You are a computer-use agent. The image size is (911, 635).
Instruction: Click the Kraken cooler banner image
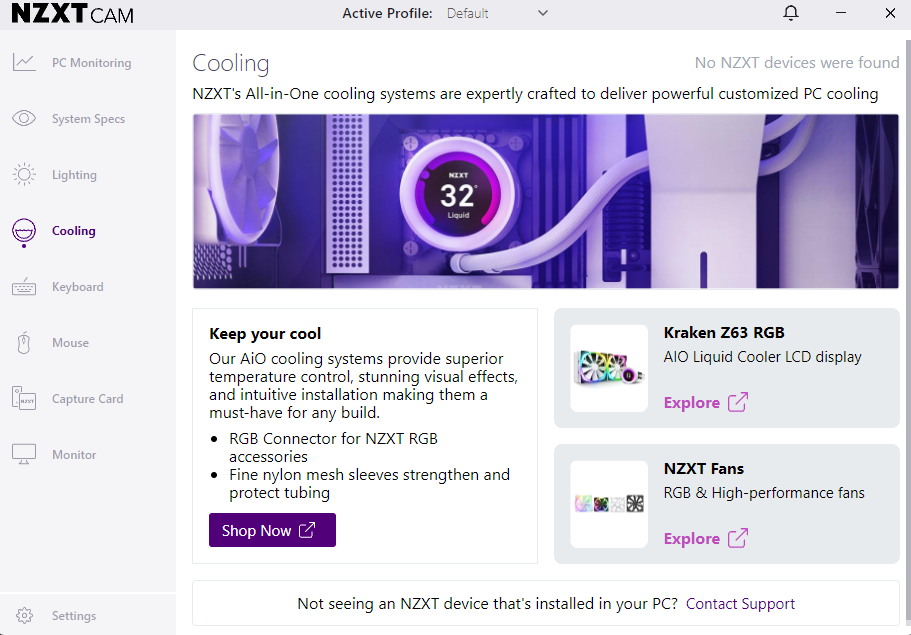click(x=546, y=201)
